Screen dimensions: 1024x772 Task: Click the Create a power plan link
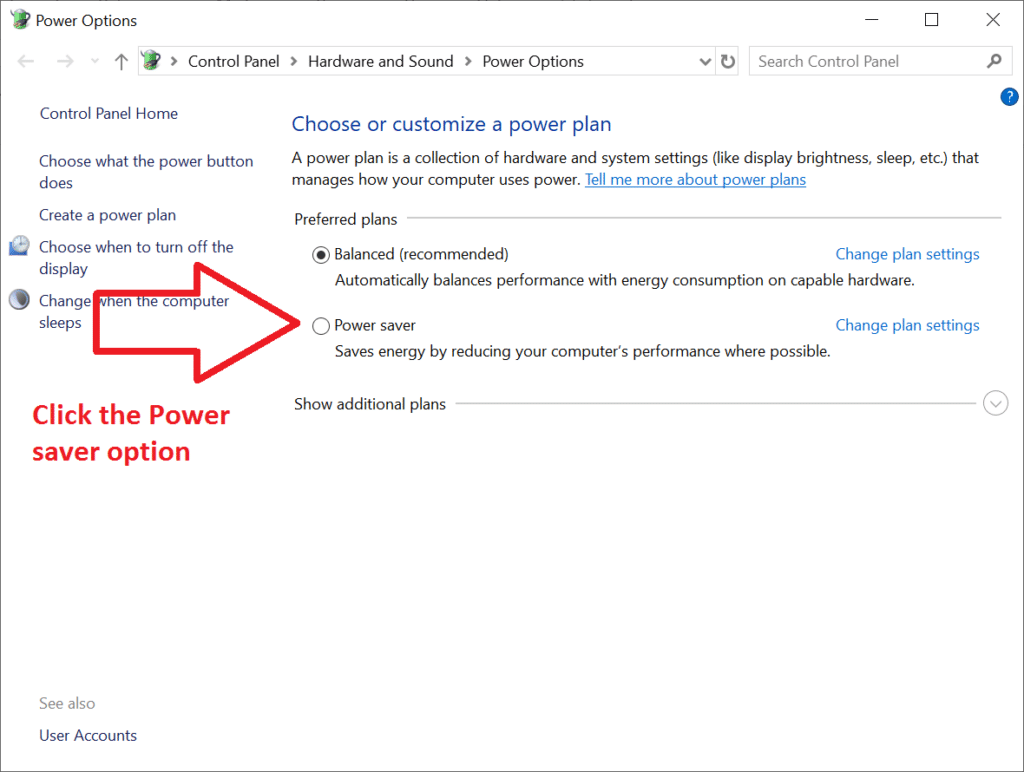click(x=107, y=215)
